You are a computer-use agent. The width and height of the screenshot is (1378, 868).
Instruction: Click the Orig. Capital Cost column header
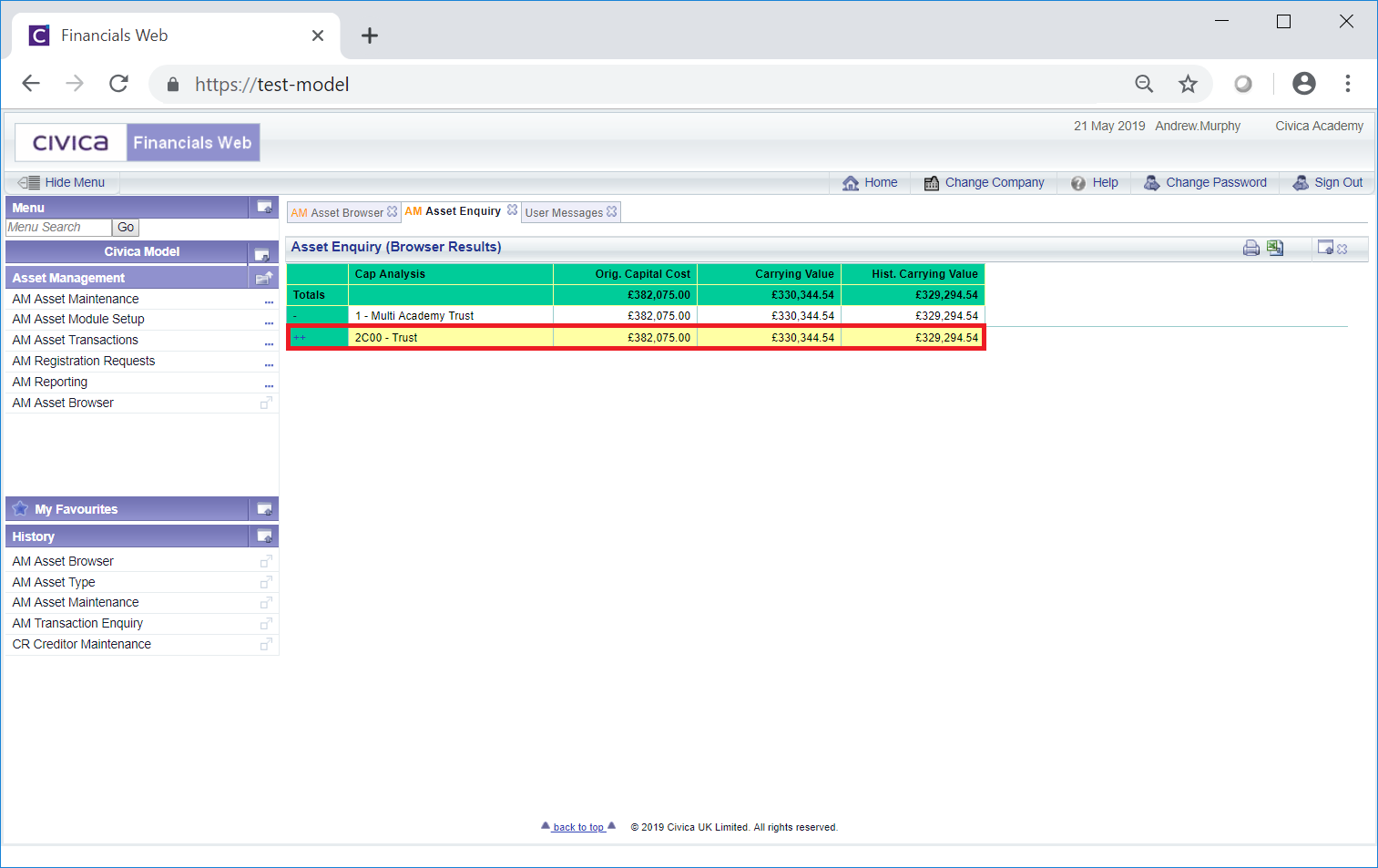pos(625,273)
